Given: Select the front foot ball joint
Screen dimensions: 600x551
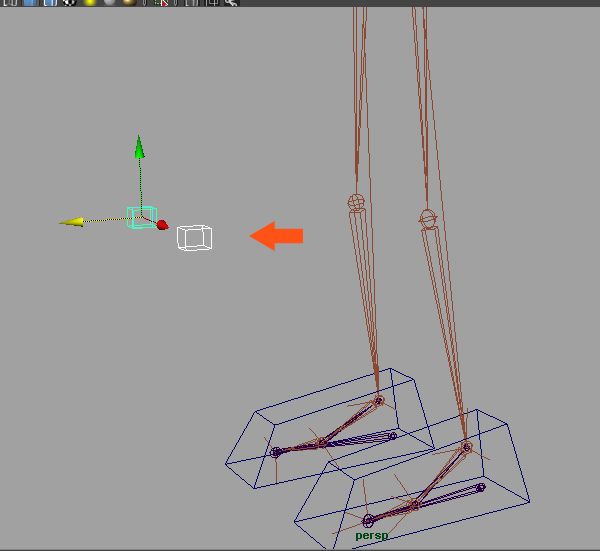Looking at the screenshot, I should pos(415,506).
